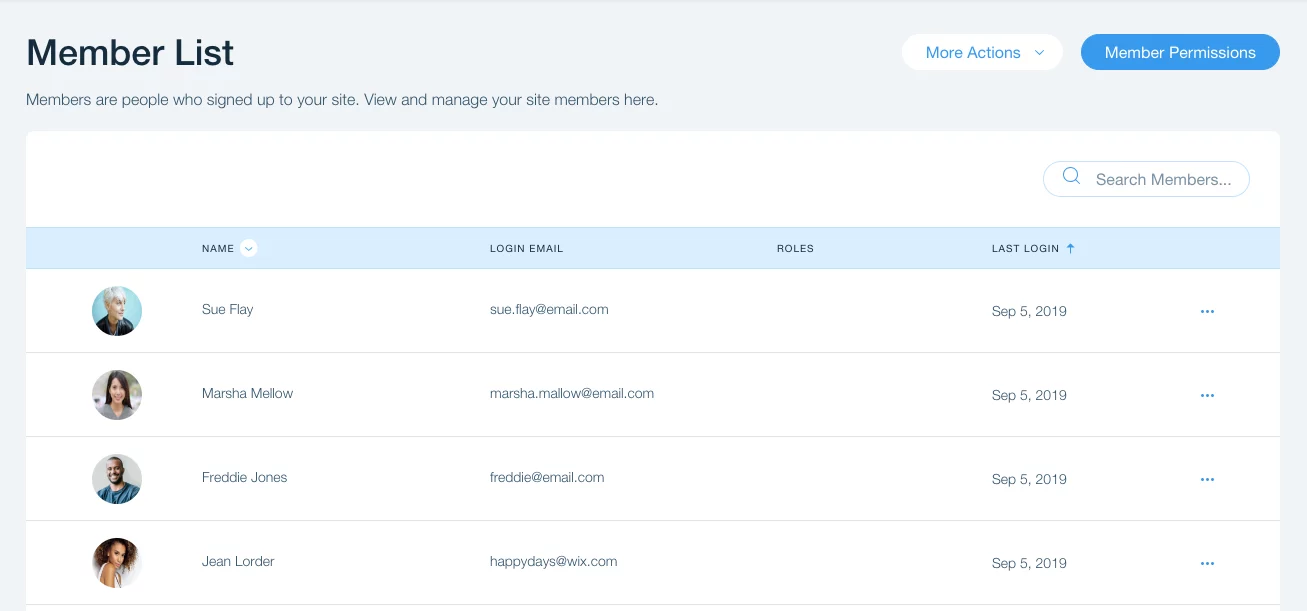The image size is (1307, 611).
Task: Expand the More Actions dropdown
Action: tap(982, 53)
